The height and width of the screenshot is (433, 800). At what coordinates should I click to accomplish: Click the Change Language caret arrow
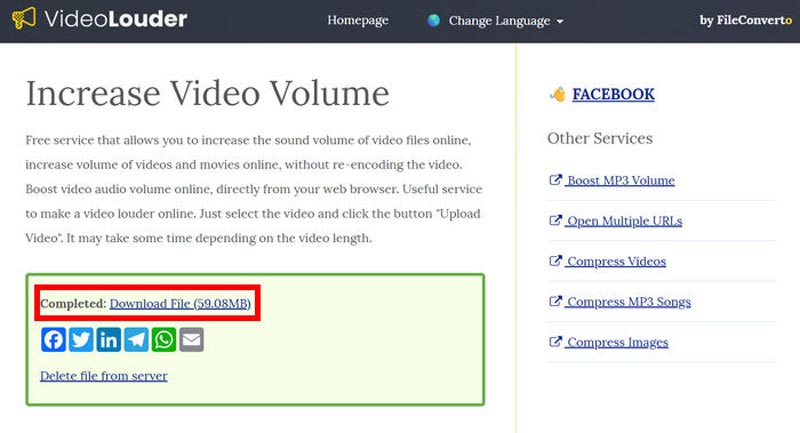560,22
